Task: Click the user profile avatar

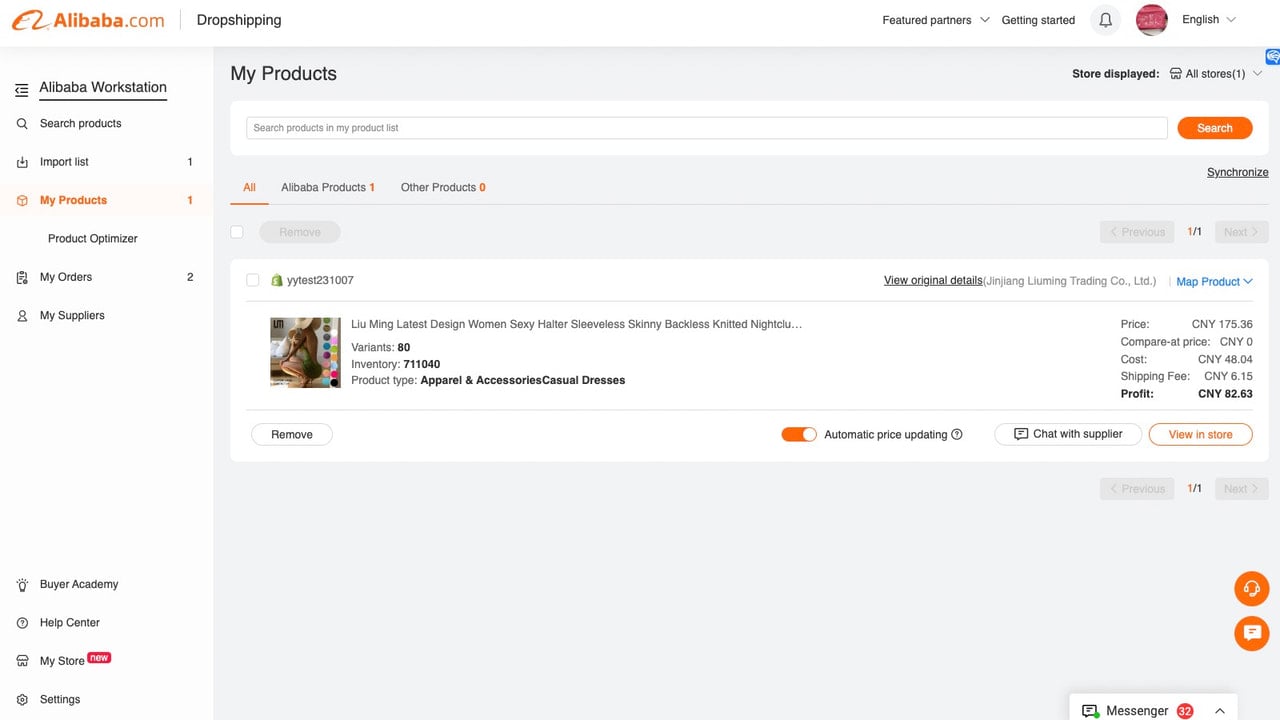Action: [x=1152, y=20]
